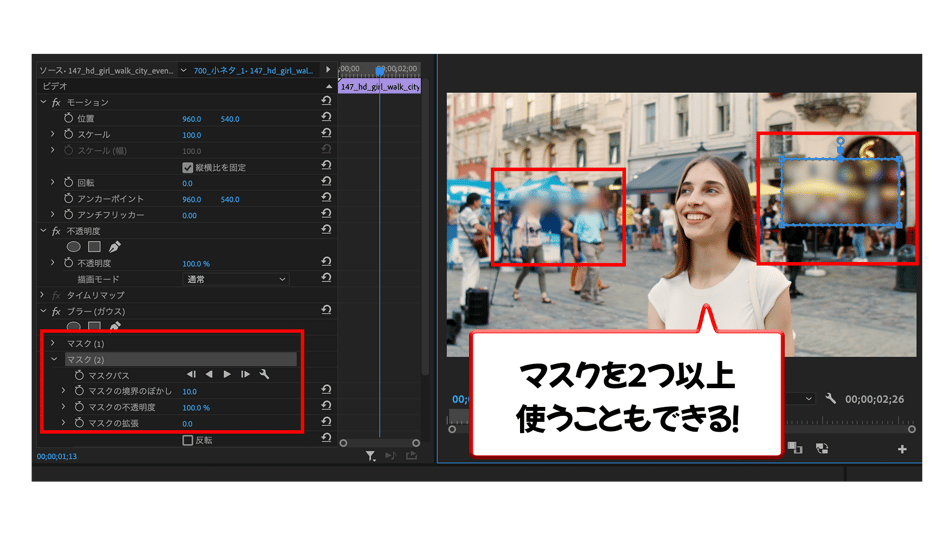The width and height of the screenshot is (950, 534).
Task: Select the opacity rectangle mask tool
Action: [94, 247]
